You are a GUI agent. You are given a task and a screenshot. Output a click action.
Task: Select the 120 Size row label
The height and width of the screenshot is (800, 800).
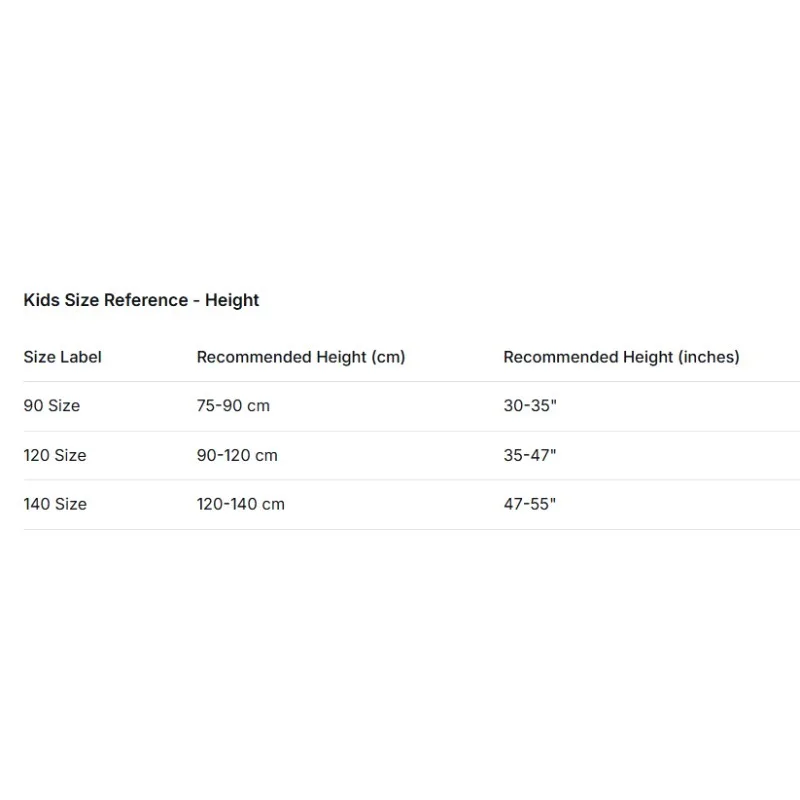[55, 455]
